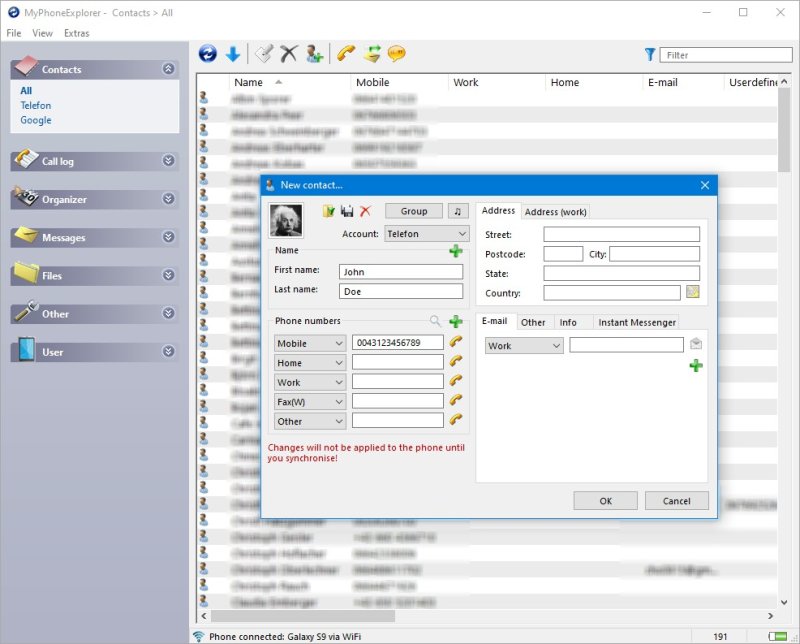Screen dimensions: 800x644
Task: Click the load photo folder icon
Action: [328, 211]
